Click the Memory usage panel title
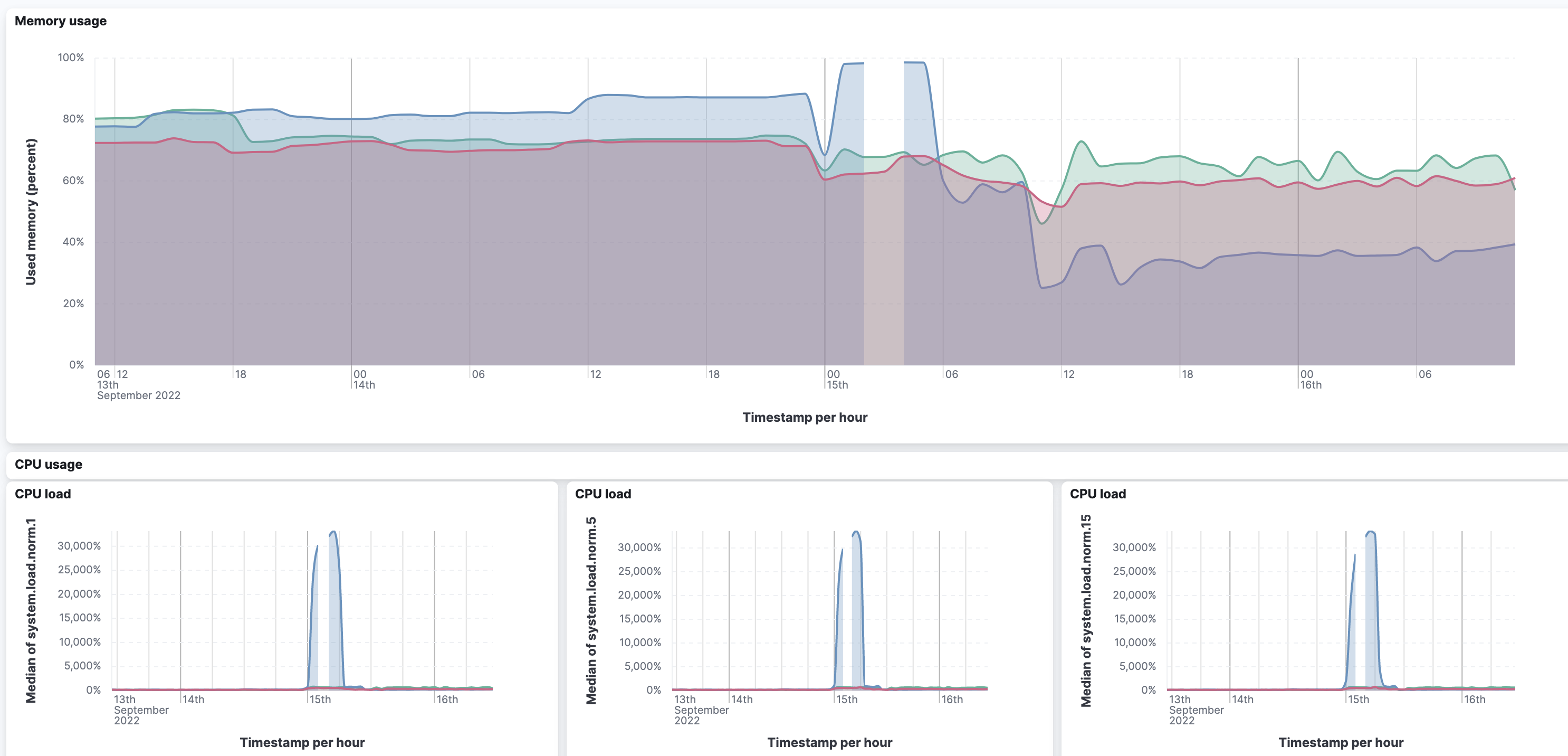This screenshot has width=1568, height=756. (60, 21)
